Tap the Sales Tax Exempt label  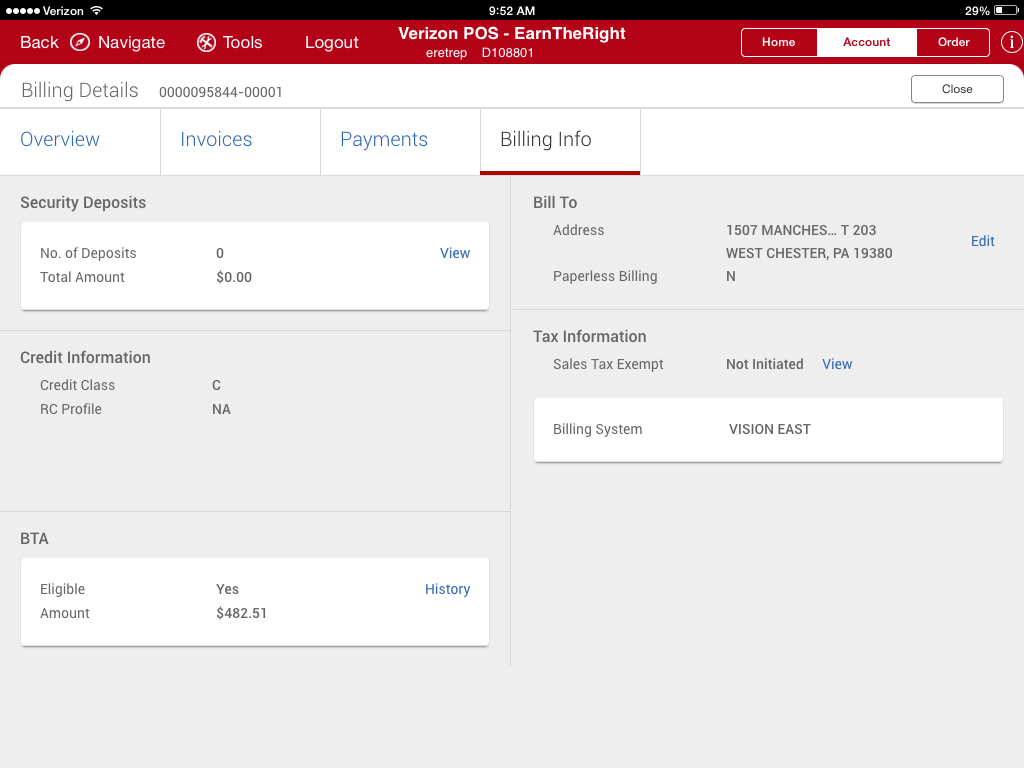click(608, 364)
